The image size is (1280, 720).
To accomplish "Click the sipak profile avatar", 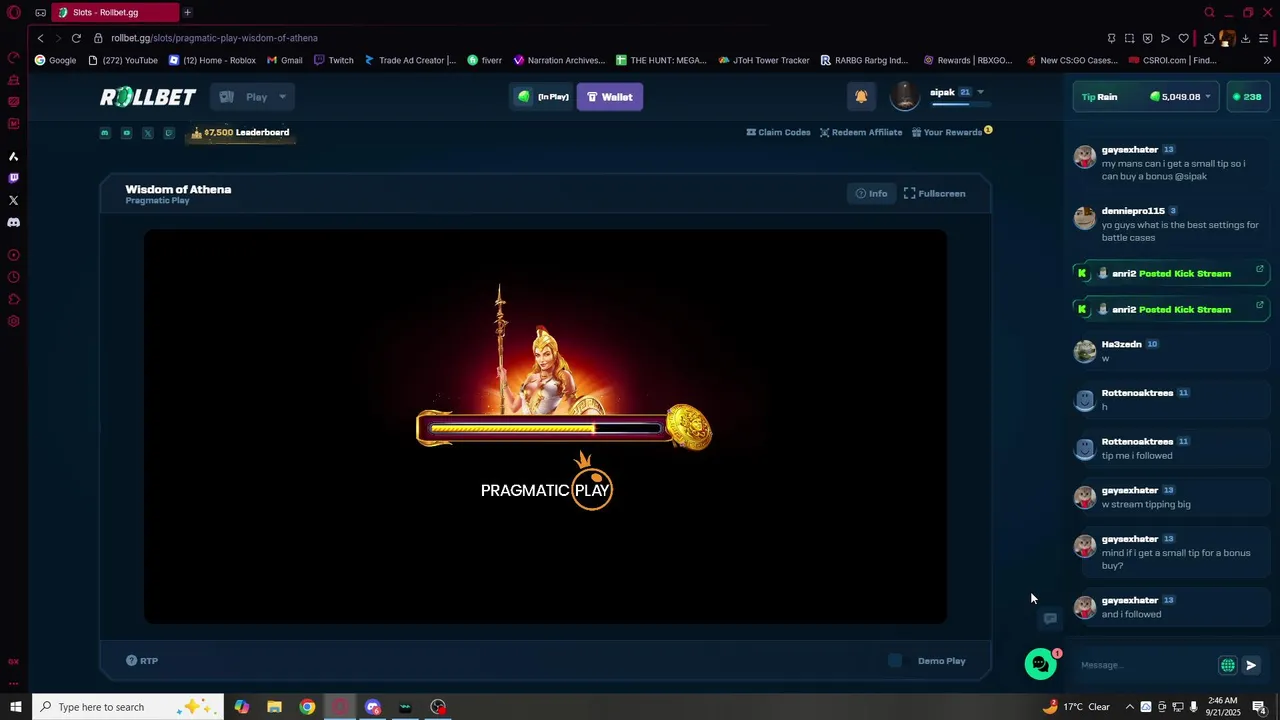I will pos(905,96).
